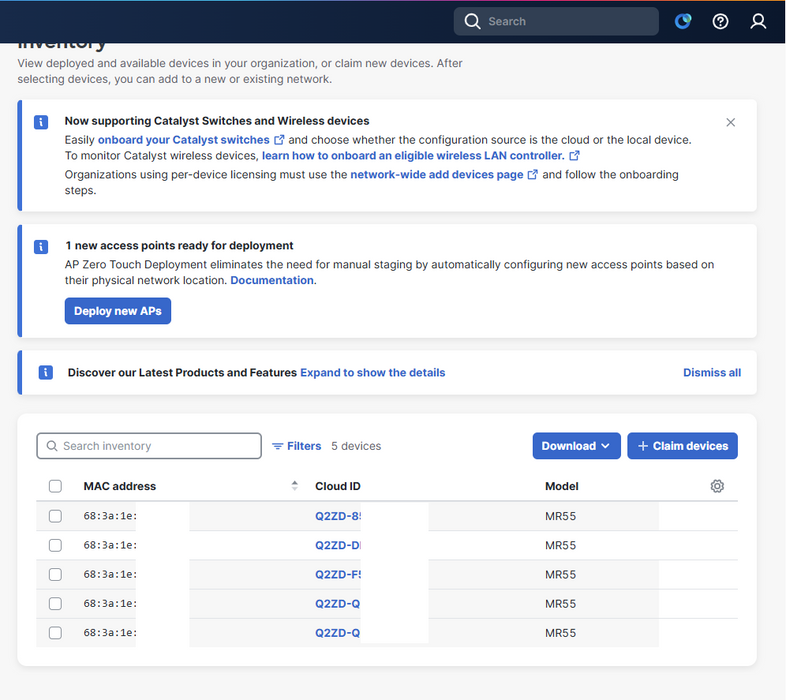Check the box for device Q2ZD-8 row
The height and width of the screenshot is (700, 786).
(55, 516)
